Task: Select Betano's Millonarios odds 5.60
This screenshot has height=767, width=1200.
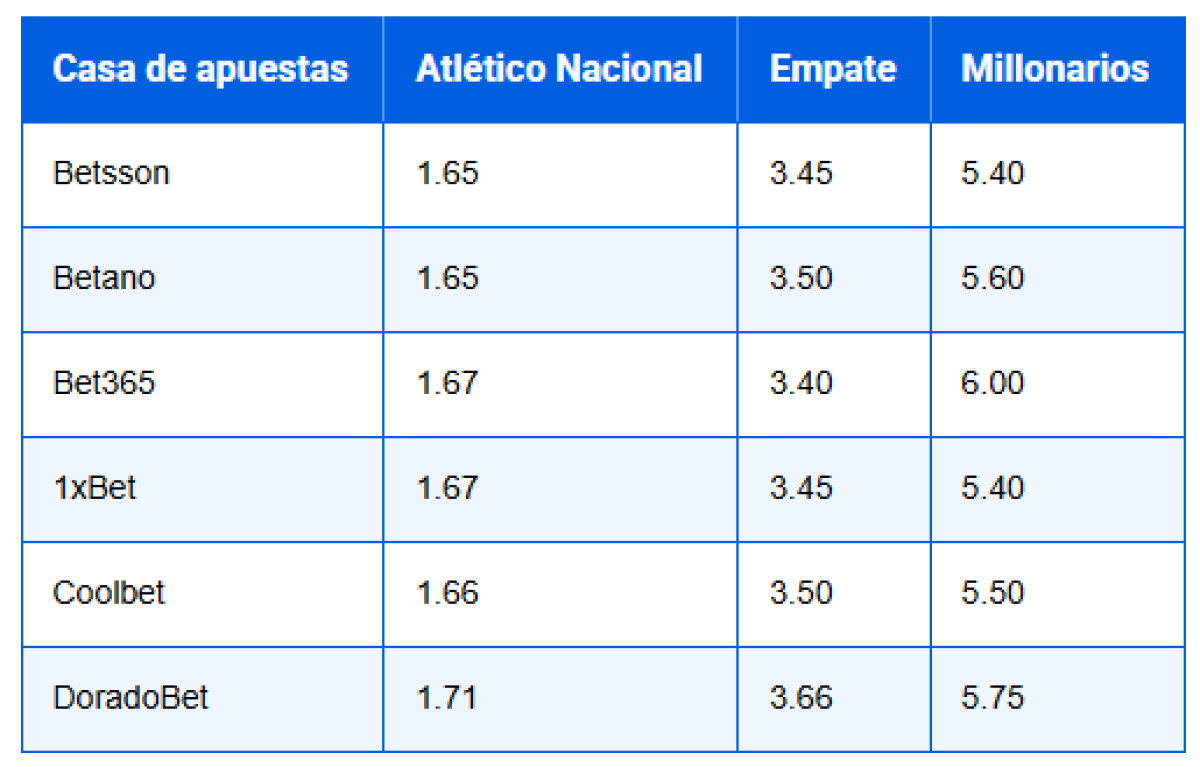Action: pyautogui.click(x=993, y=278)
